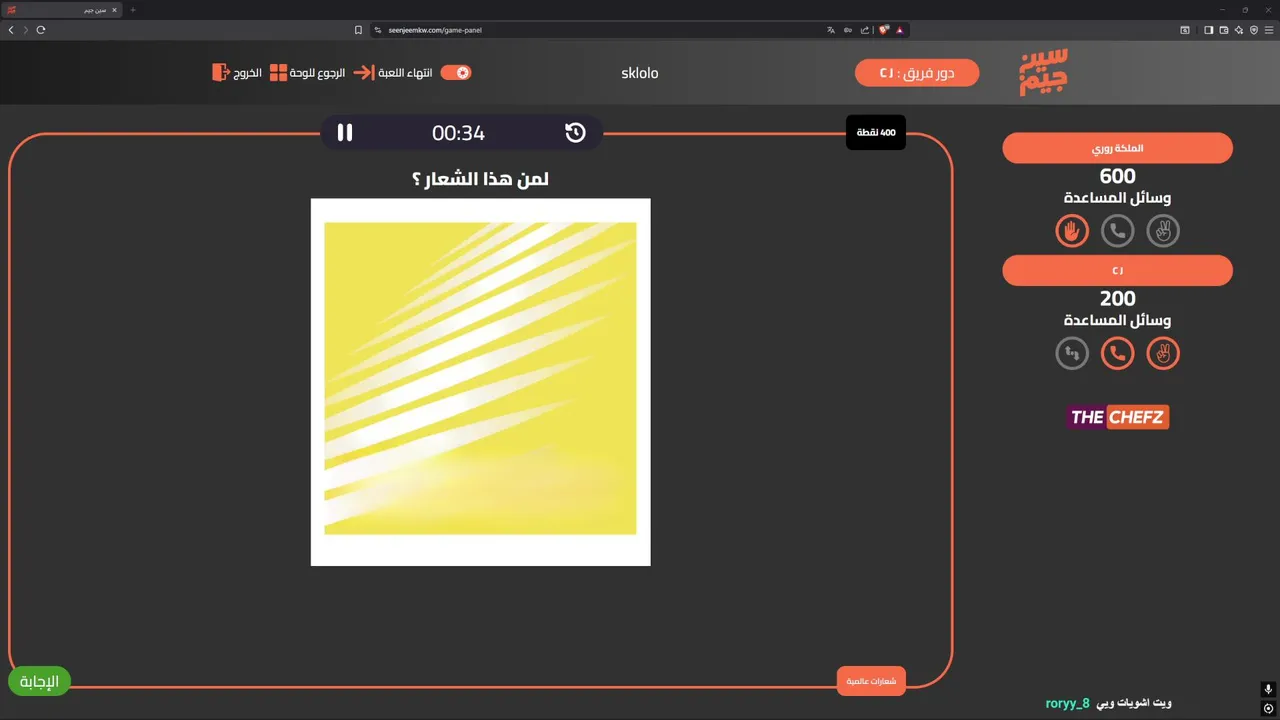Go back with browser back arrow

[11, 30]
